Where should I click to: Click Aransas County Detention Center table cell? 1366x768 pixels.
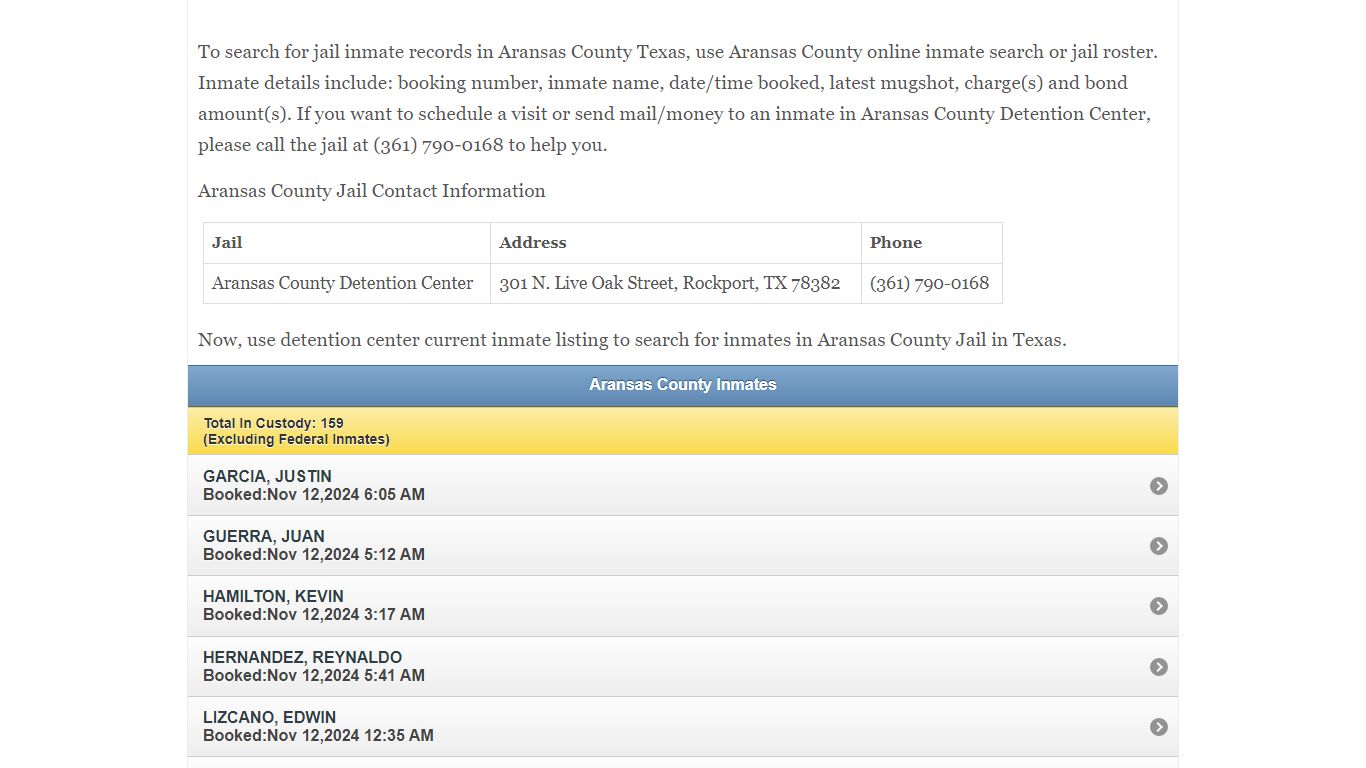[347, 283]
